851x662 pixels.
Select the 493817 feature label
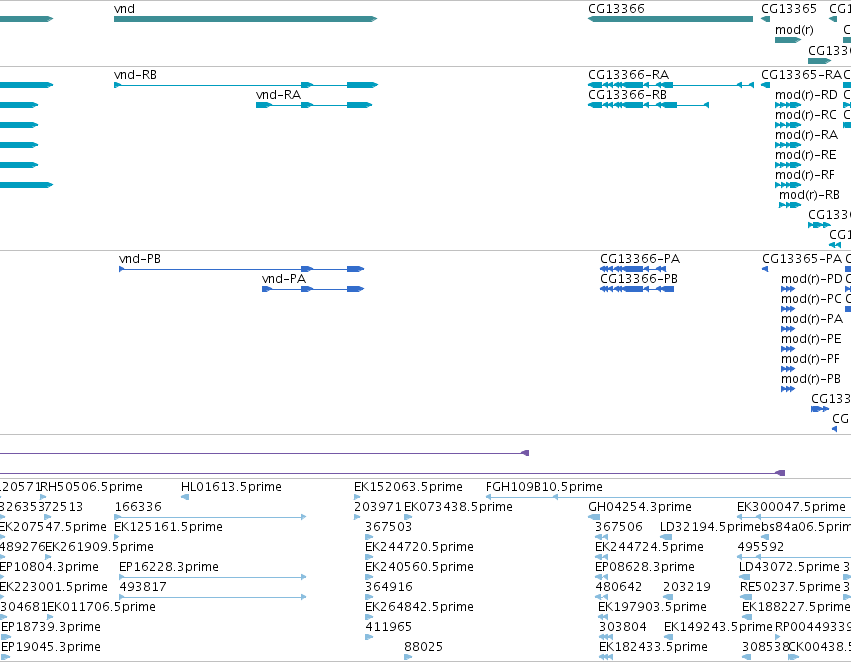coord(143,587)
